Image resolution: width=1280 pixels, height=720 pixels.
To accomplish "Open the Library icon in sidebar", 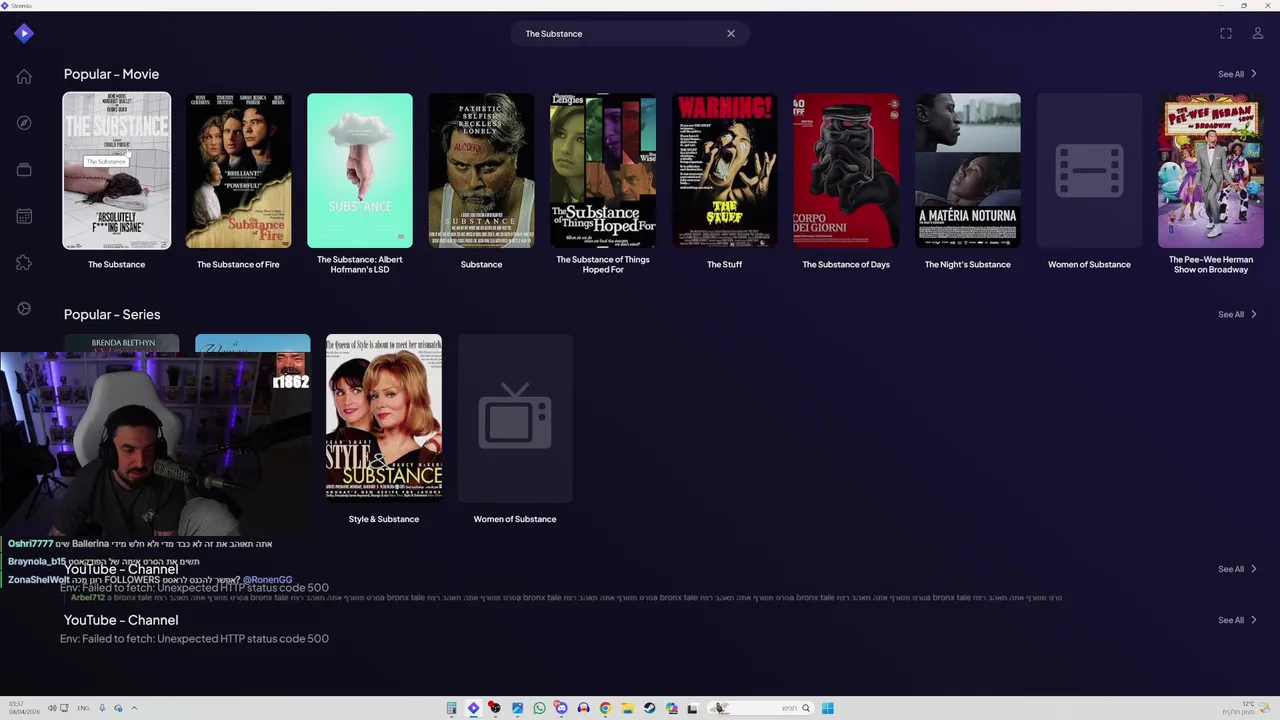I will [x=24, y=170].
